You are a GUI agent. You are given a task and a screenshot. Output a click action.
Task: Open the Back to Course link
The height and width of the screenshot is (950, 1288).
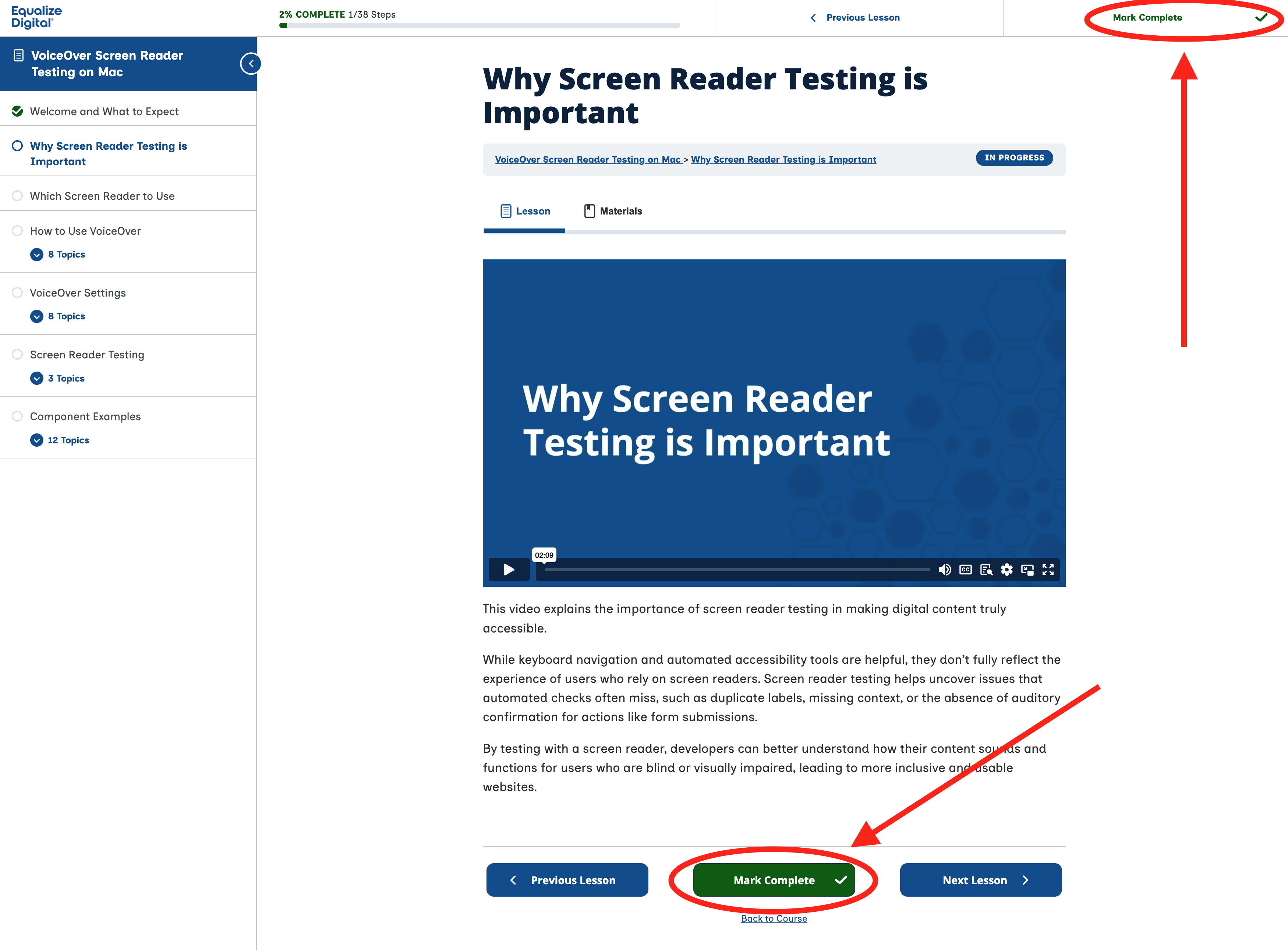774,918
